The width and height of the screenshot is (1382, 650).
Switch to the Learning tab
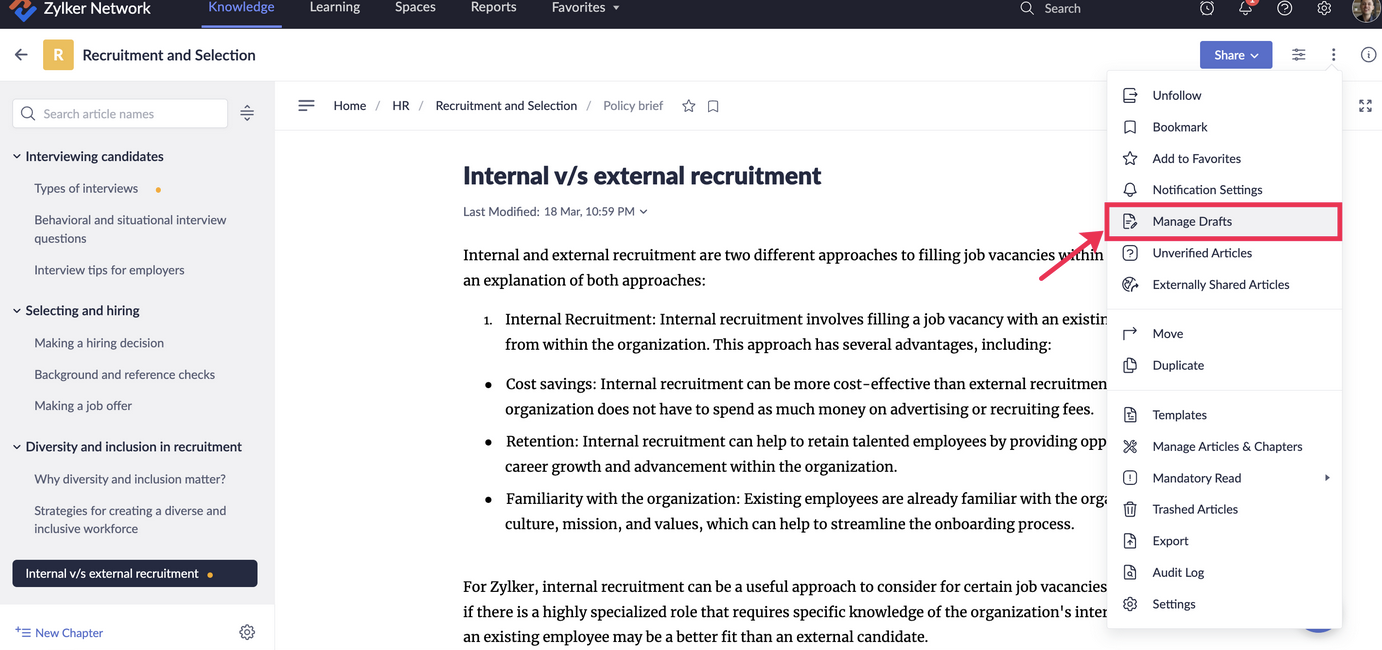click(335, 8)
